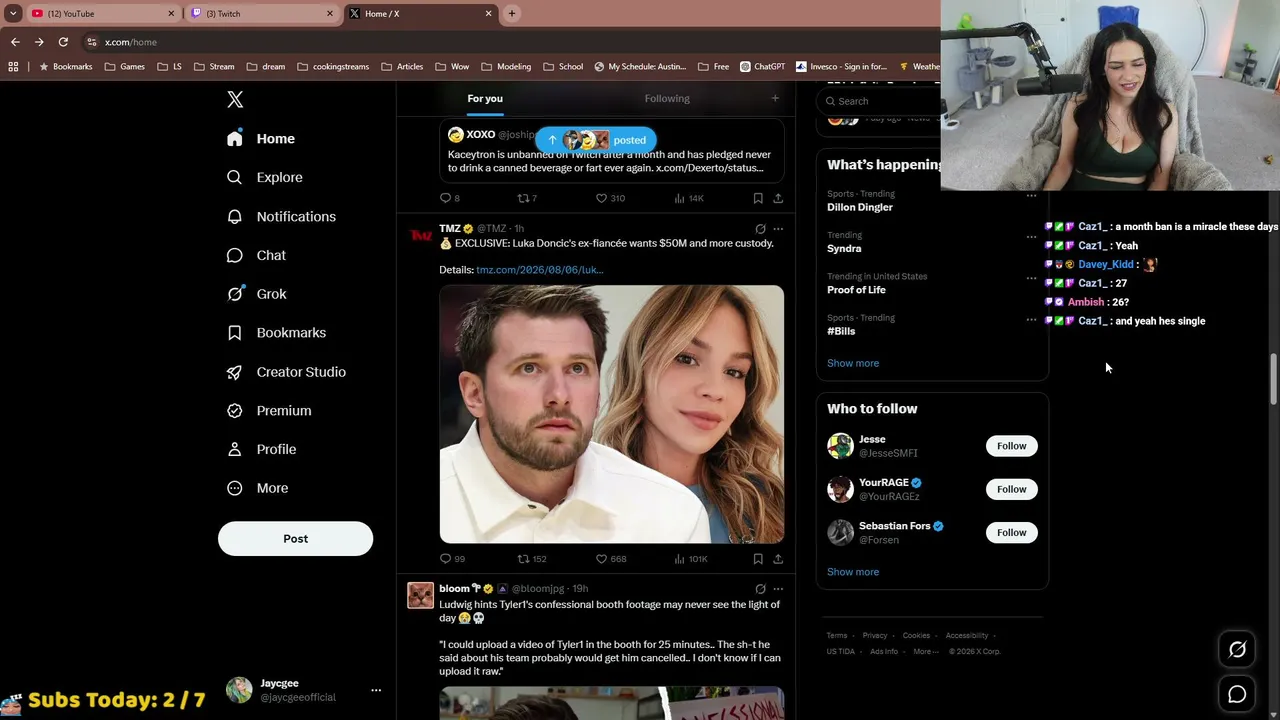The height and width of the screenshot is (720, 1280).
Task: Share the XOXO Kaceytron post
Action: click(778, 198)
